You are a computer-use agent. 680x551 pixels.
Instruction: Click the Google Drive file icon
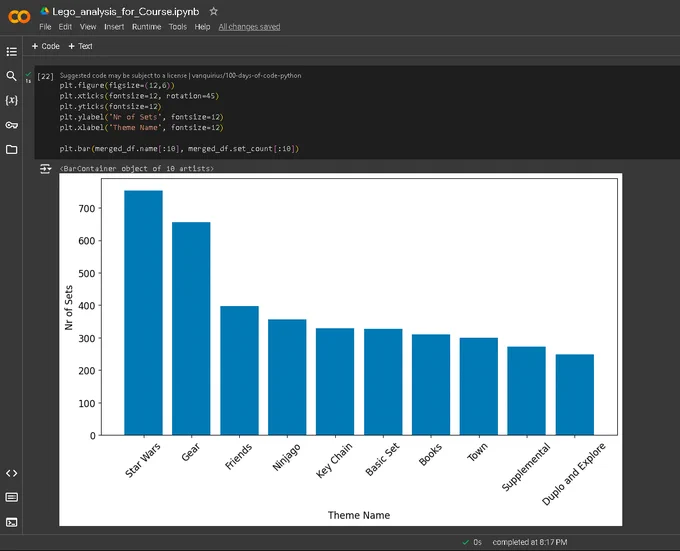44,11
